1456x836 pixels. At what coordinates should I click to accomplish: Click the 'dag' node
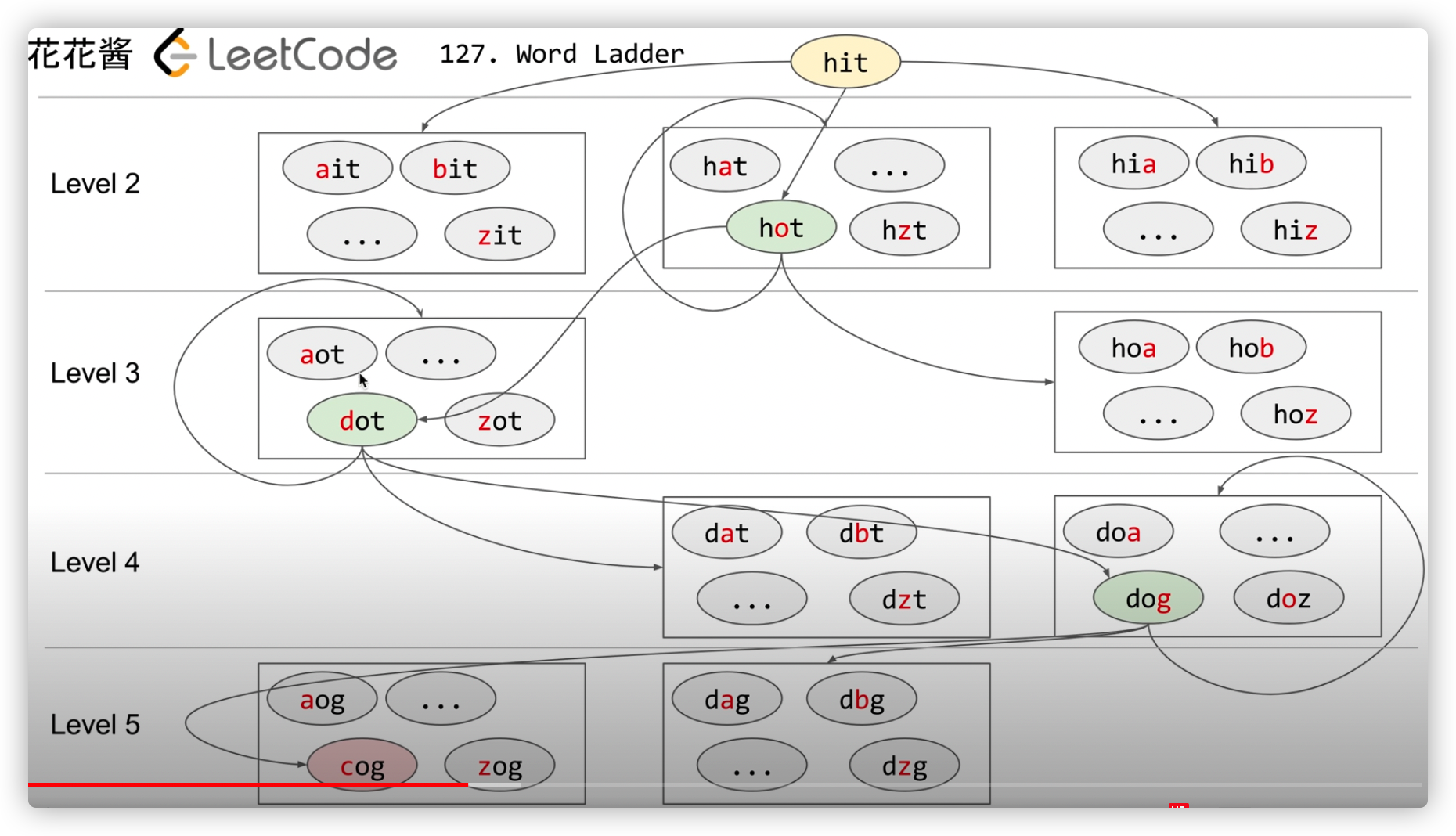726,700
